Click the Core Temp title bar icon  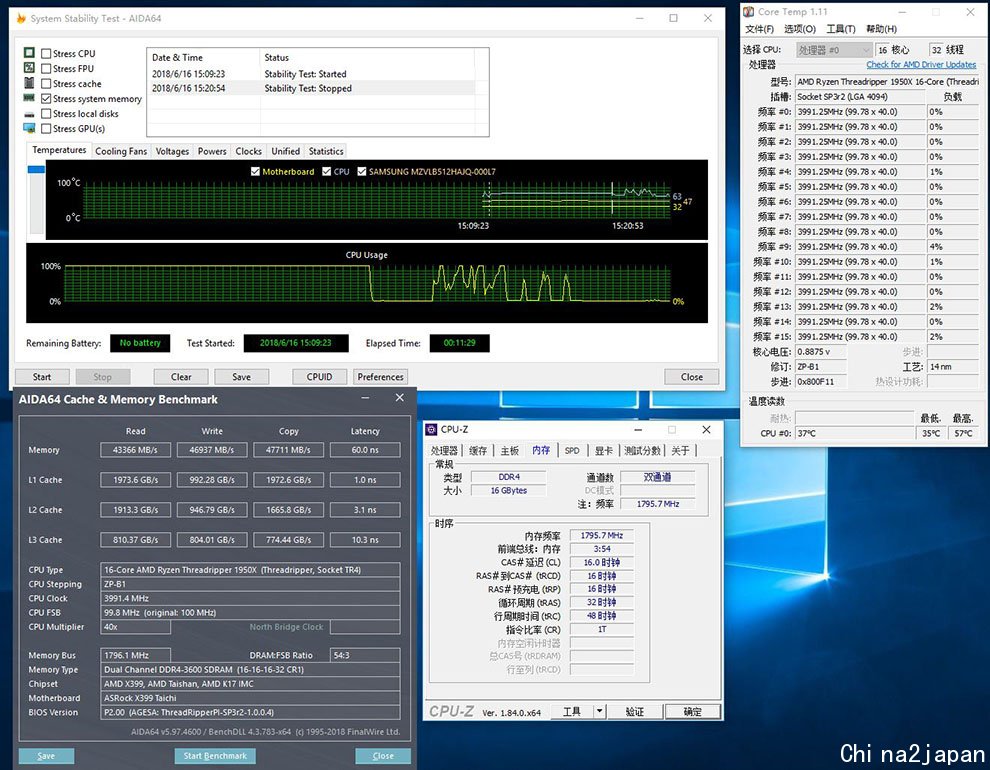point(749,11)
